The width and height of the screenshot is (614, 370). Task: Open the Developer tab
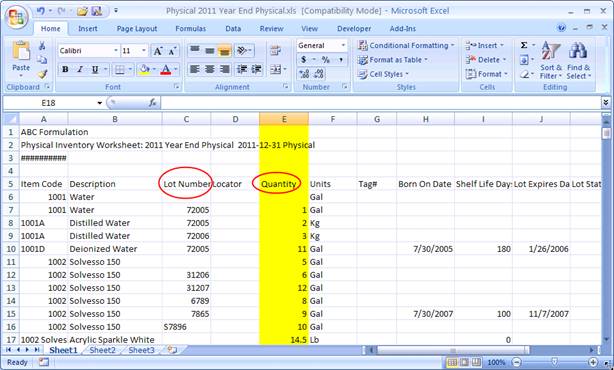pos(354,29)
